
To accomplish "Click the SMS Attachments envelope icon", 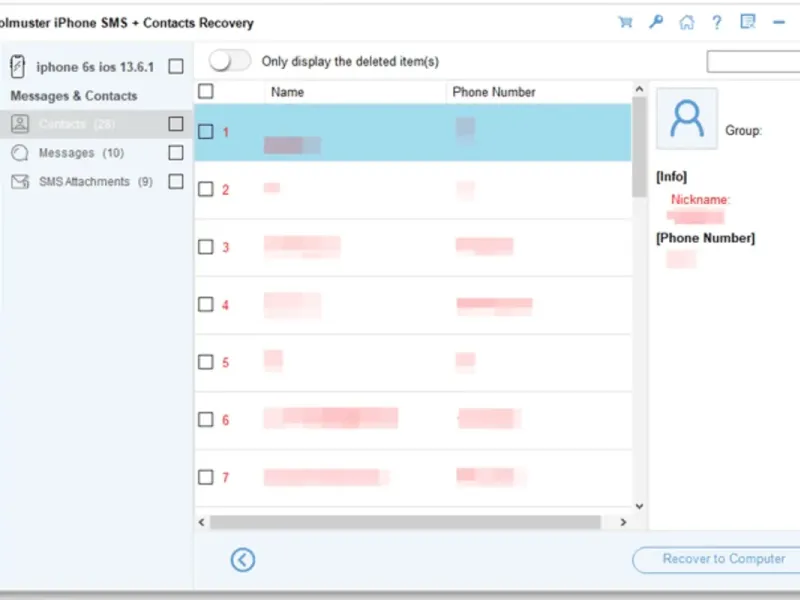I will click(20, 182).
